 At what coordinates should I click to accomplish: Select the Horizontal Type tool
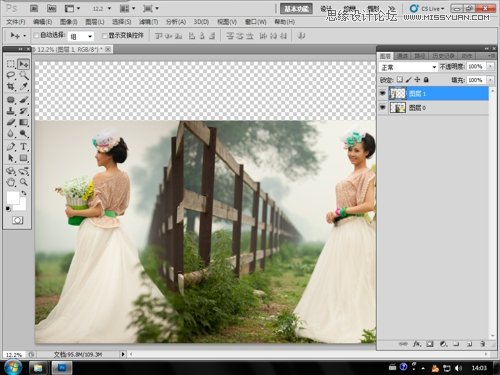(x=23, y=147)
